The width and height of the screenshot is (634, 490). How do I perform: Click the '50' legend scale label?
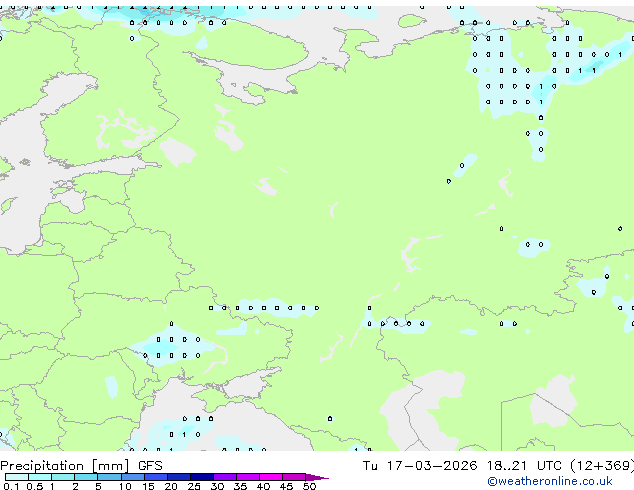309,486
